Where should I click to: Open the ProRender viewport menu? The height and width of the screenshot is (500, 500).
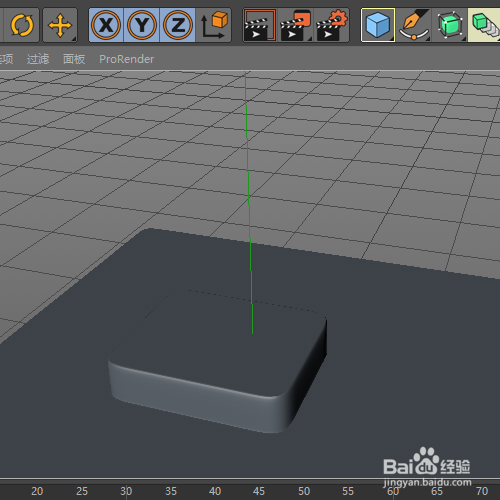click(127, 59)
